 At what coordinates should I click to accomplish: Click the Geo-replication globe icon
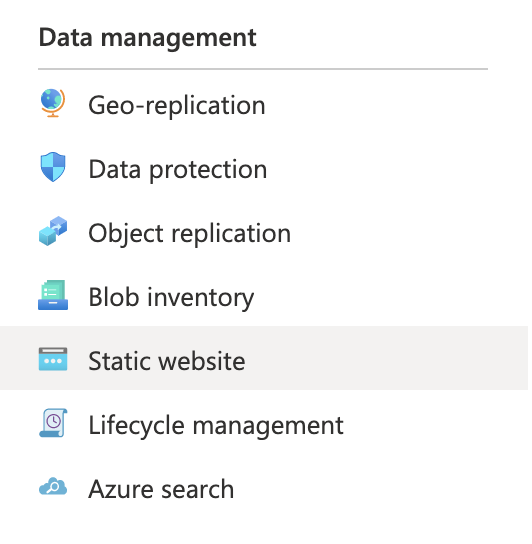(53, 103)
